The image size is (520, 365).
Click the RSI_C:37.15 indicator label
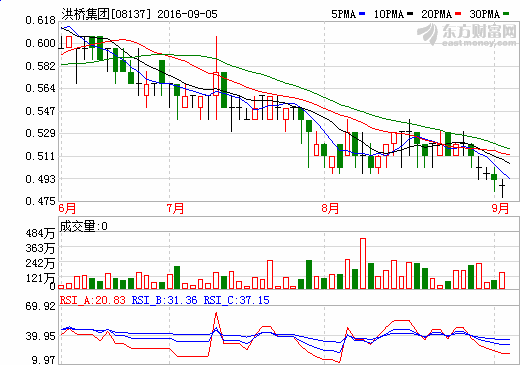[x=237, y=300]
